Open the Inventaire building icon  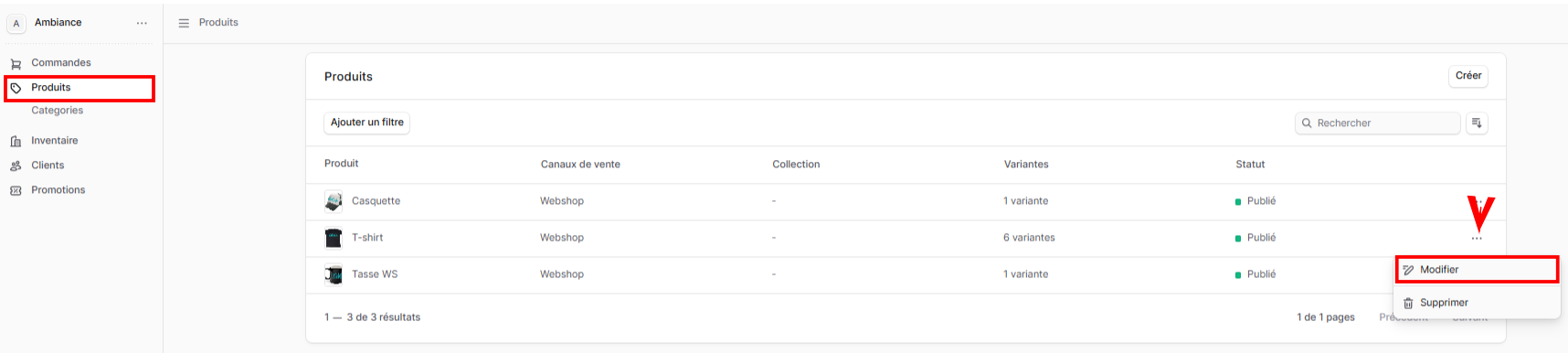(x=16, y=141)
